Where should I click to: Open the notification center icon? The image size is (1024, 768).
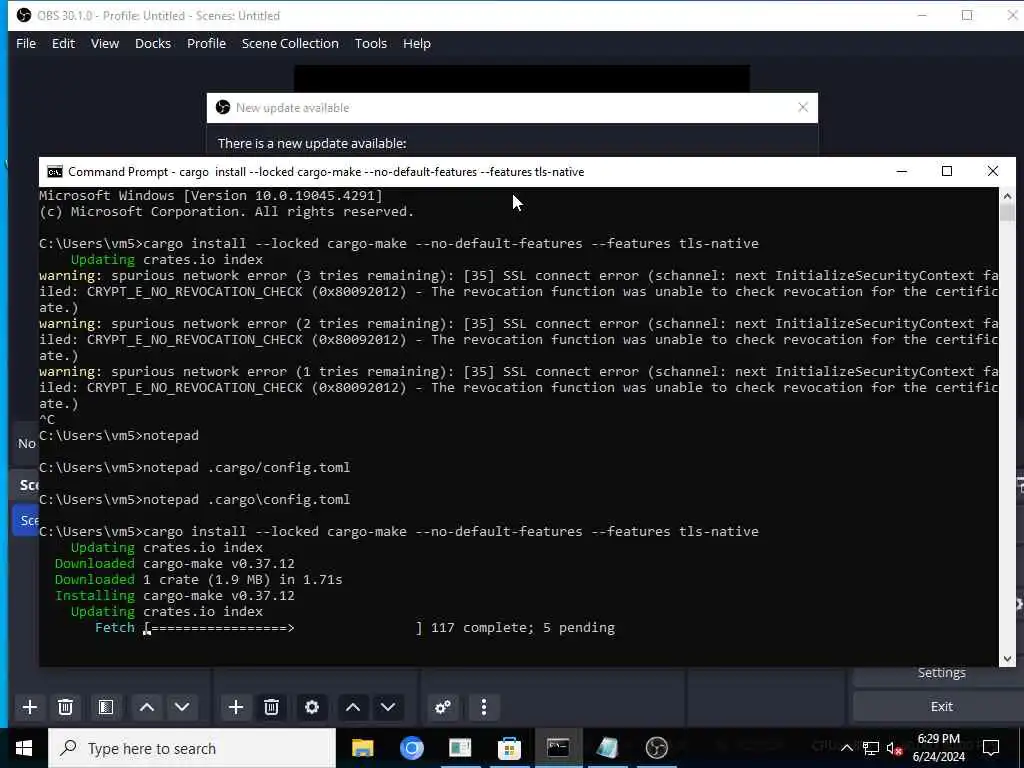[991, 748]
